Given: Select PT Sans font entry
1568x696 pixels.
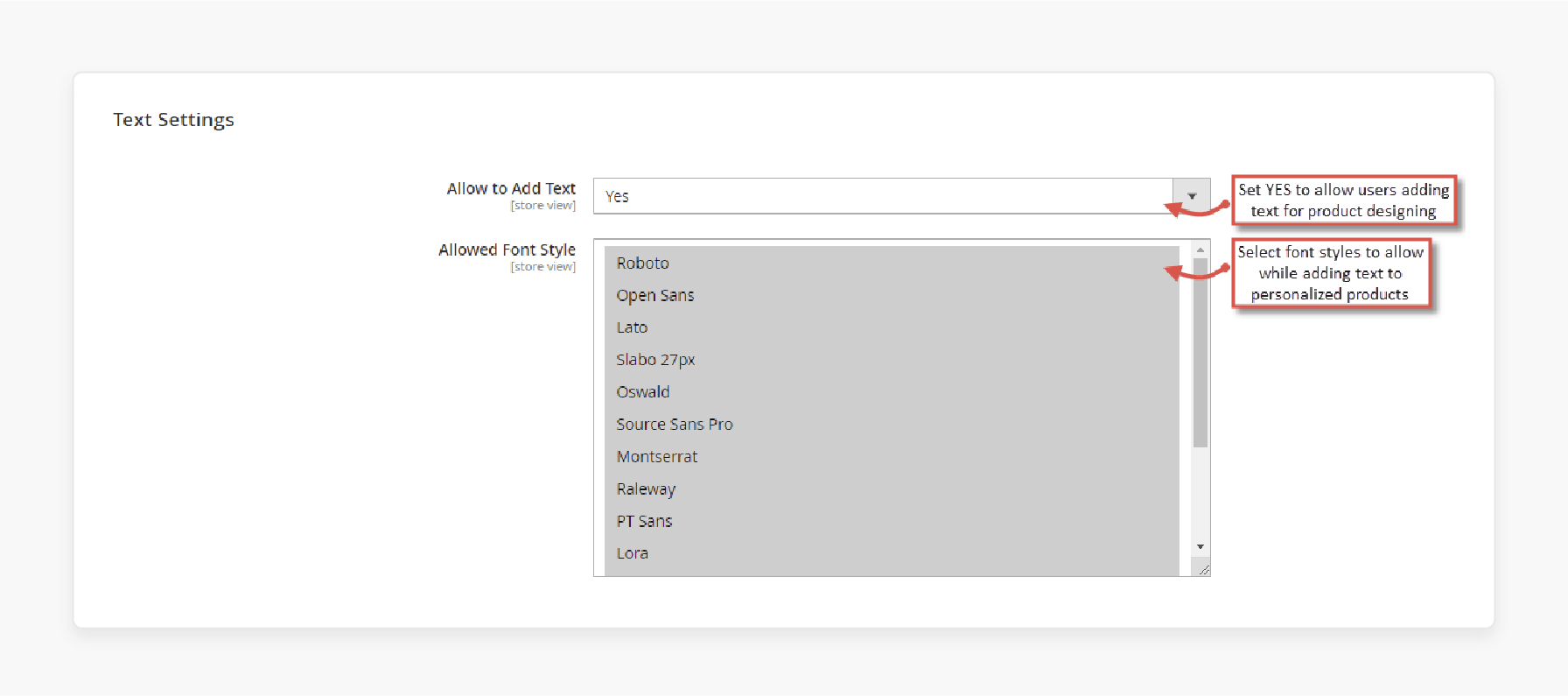Looking at the screenshot, I should [892, 522].
